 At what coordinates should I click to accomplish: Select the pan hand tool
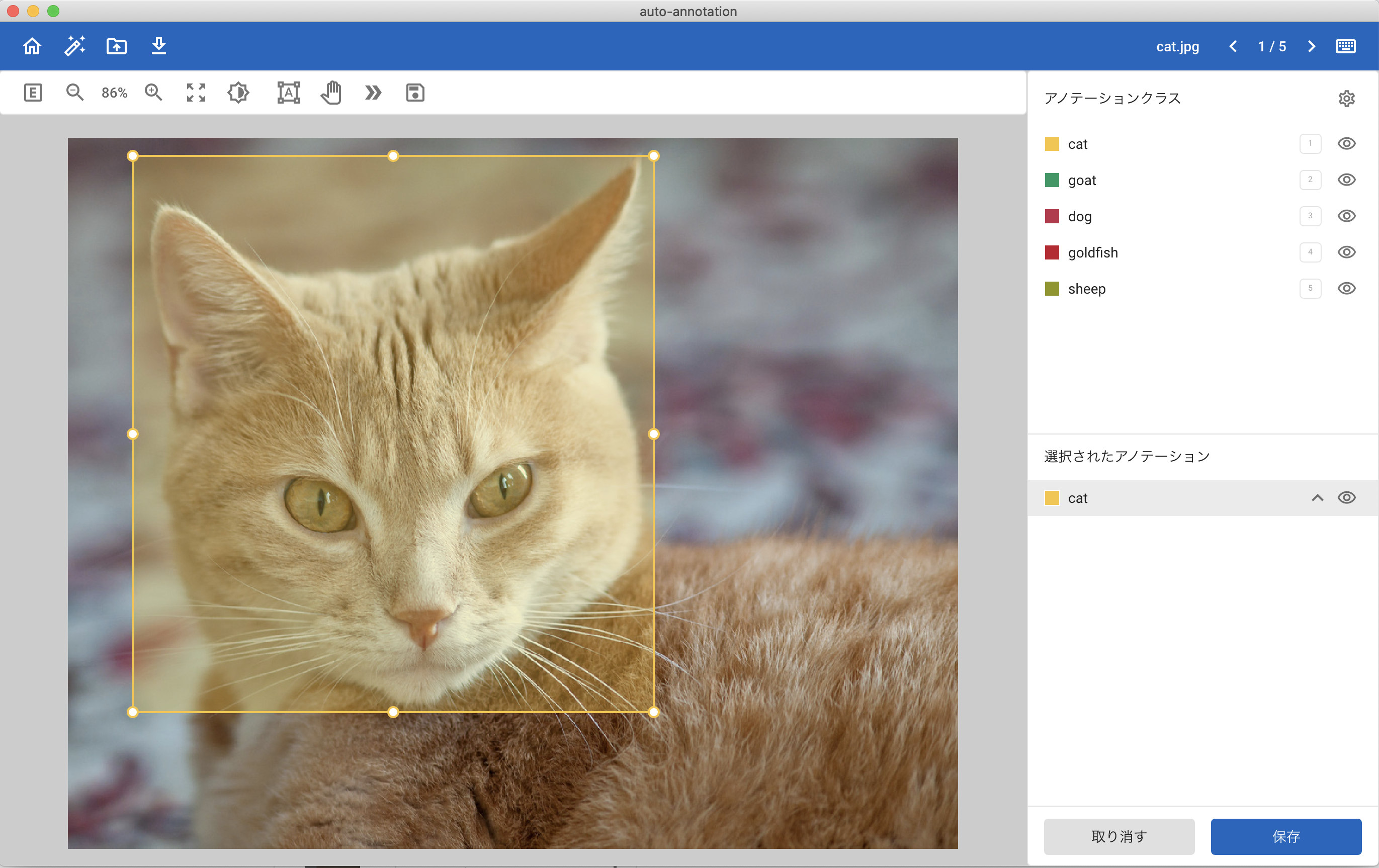[x=331, y=92]
